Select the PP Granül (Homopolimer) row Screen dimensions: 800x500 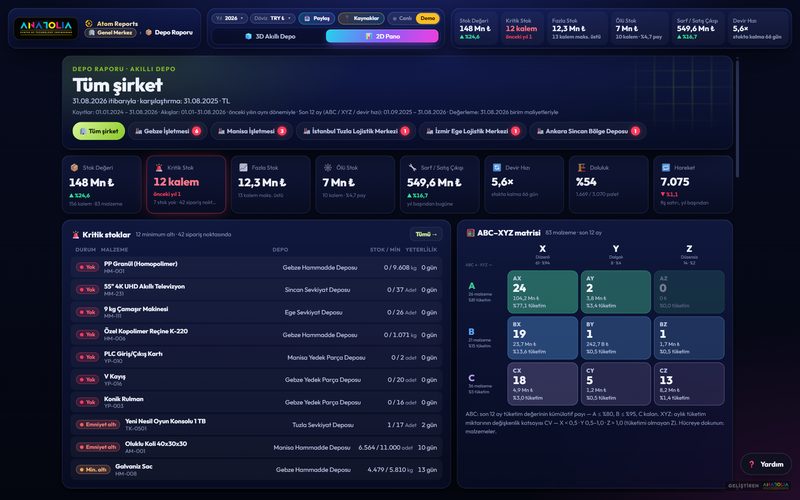pyautogui.click(x=256, y=267)
